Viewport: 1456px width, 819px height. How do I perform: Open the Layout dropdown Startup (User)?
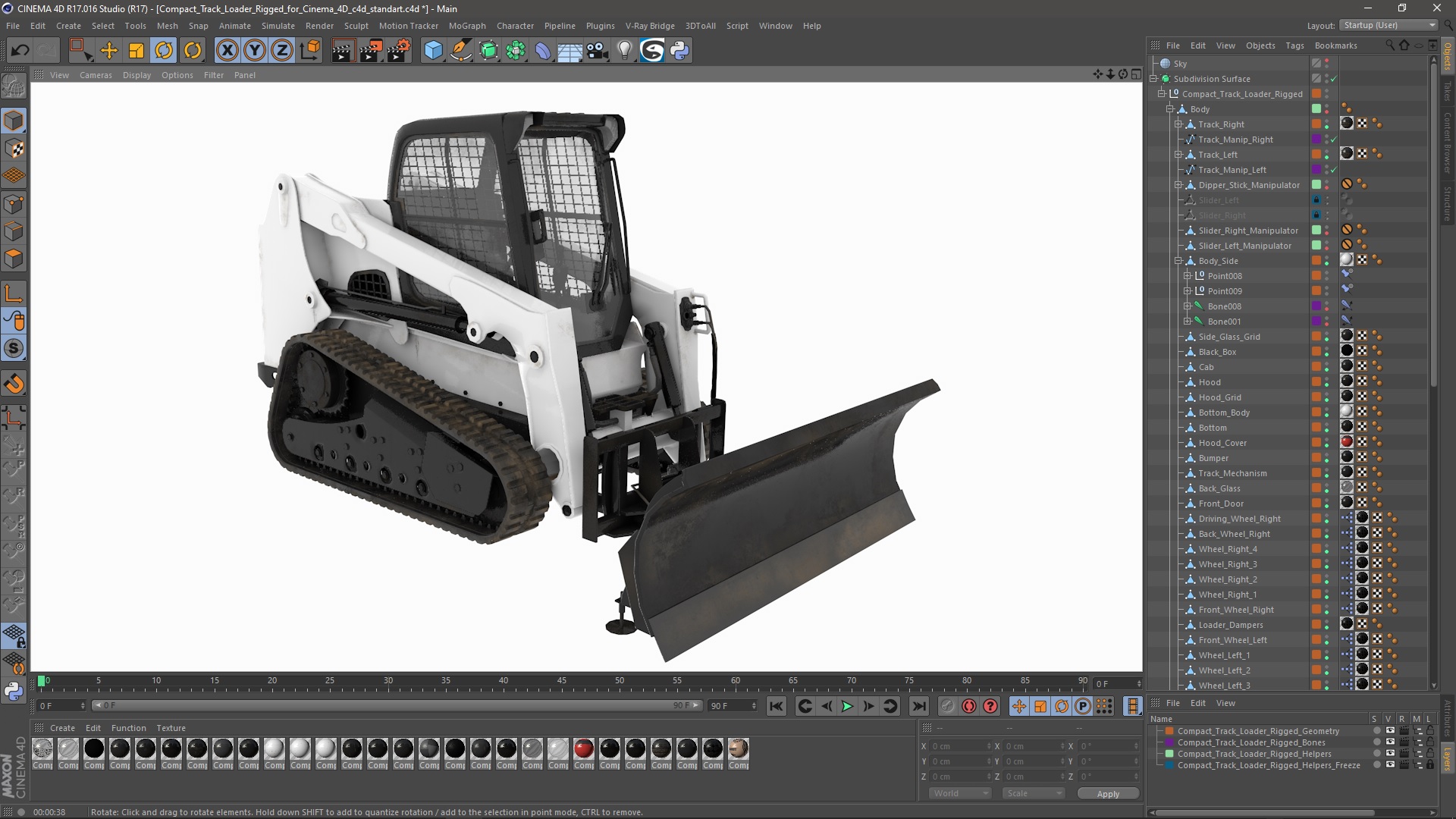pyautogui.click(x=1388, y=25)
